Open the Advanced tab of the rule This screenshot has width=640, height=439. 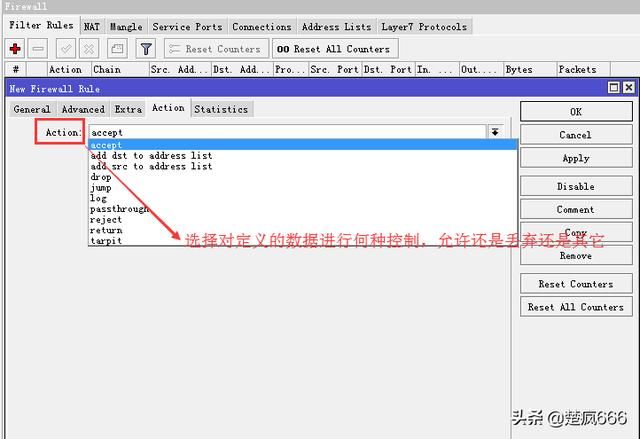point(83,109)
